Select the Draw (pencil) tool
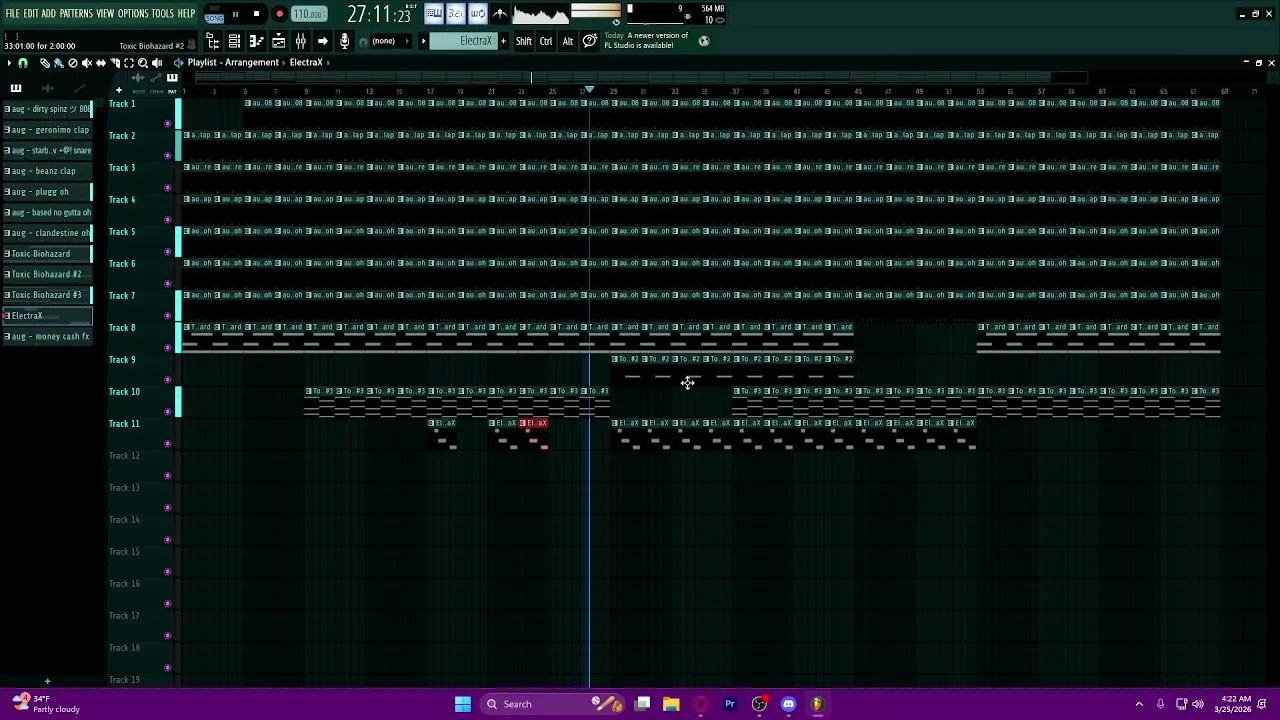This screenshot has width=1280, height=720. 45,63
